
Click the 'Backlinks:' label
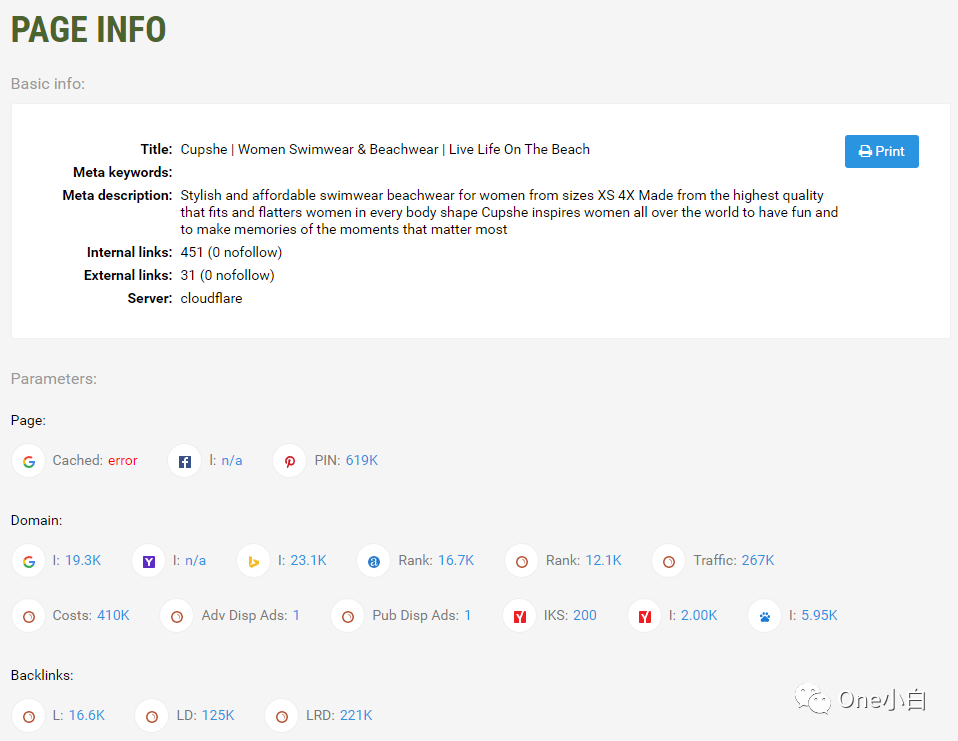coord(42,675)
